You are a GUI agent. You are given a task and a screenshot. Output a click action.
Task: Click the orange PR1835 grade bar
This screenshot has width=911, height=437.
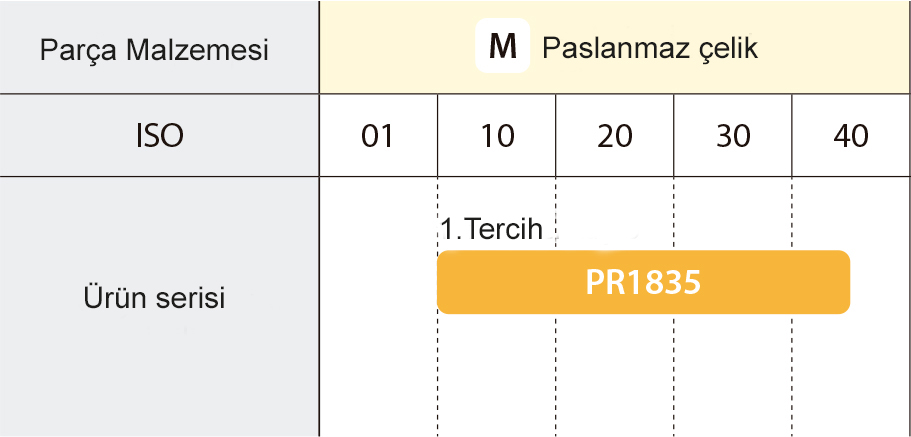pyautogui.click(x=643, y=282)
